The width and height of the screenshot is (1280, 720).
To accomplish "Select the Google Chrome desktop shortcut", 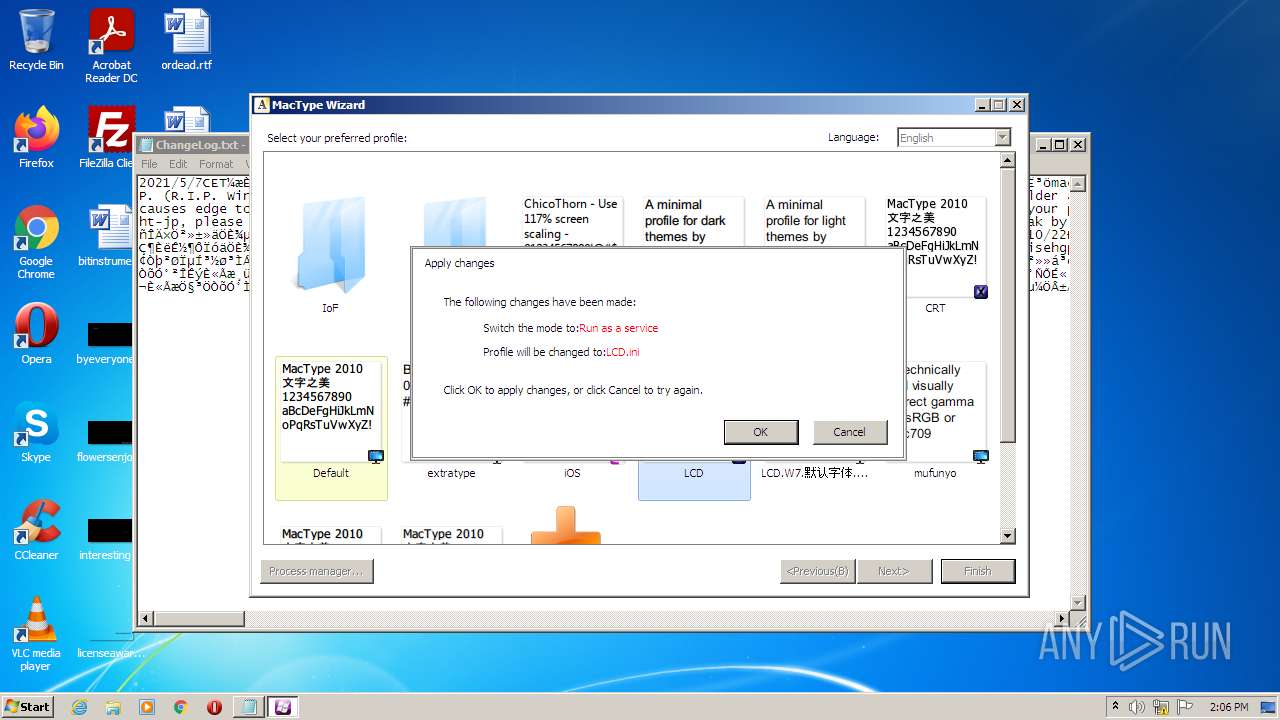I will tap(36, 242).
